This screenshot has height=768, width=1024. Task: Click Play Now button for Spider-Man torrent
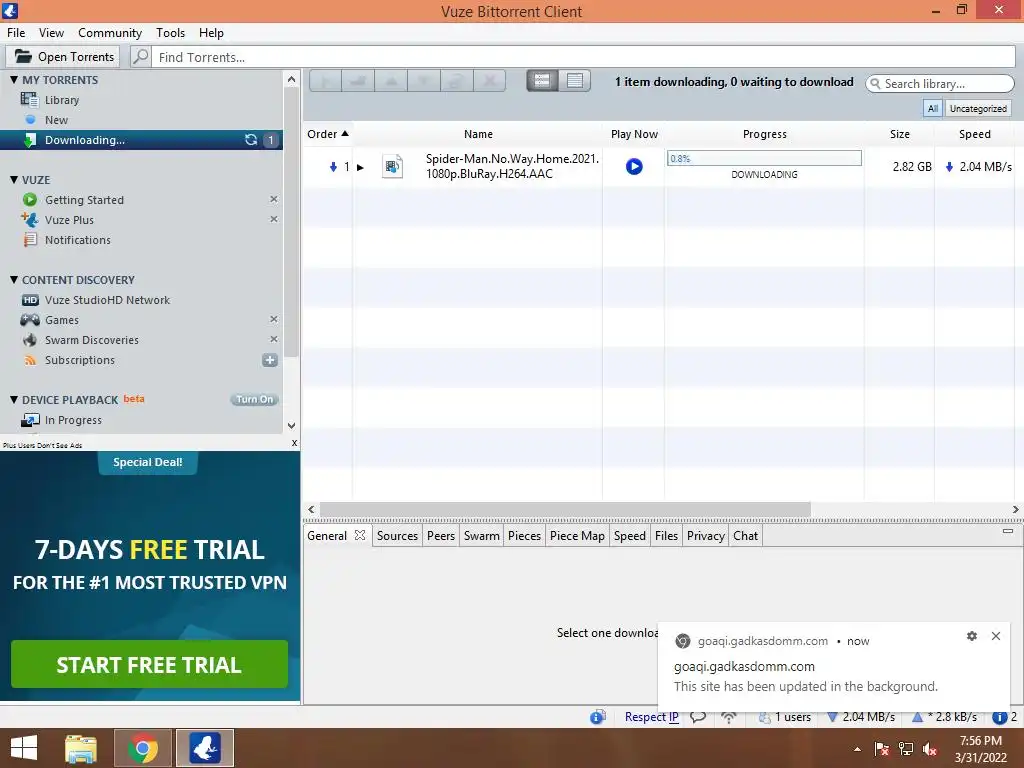[633, 167]
